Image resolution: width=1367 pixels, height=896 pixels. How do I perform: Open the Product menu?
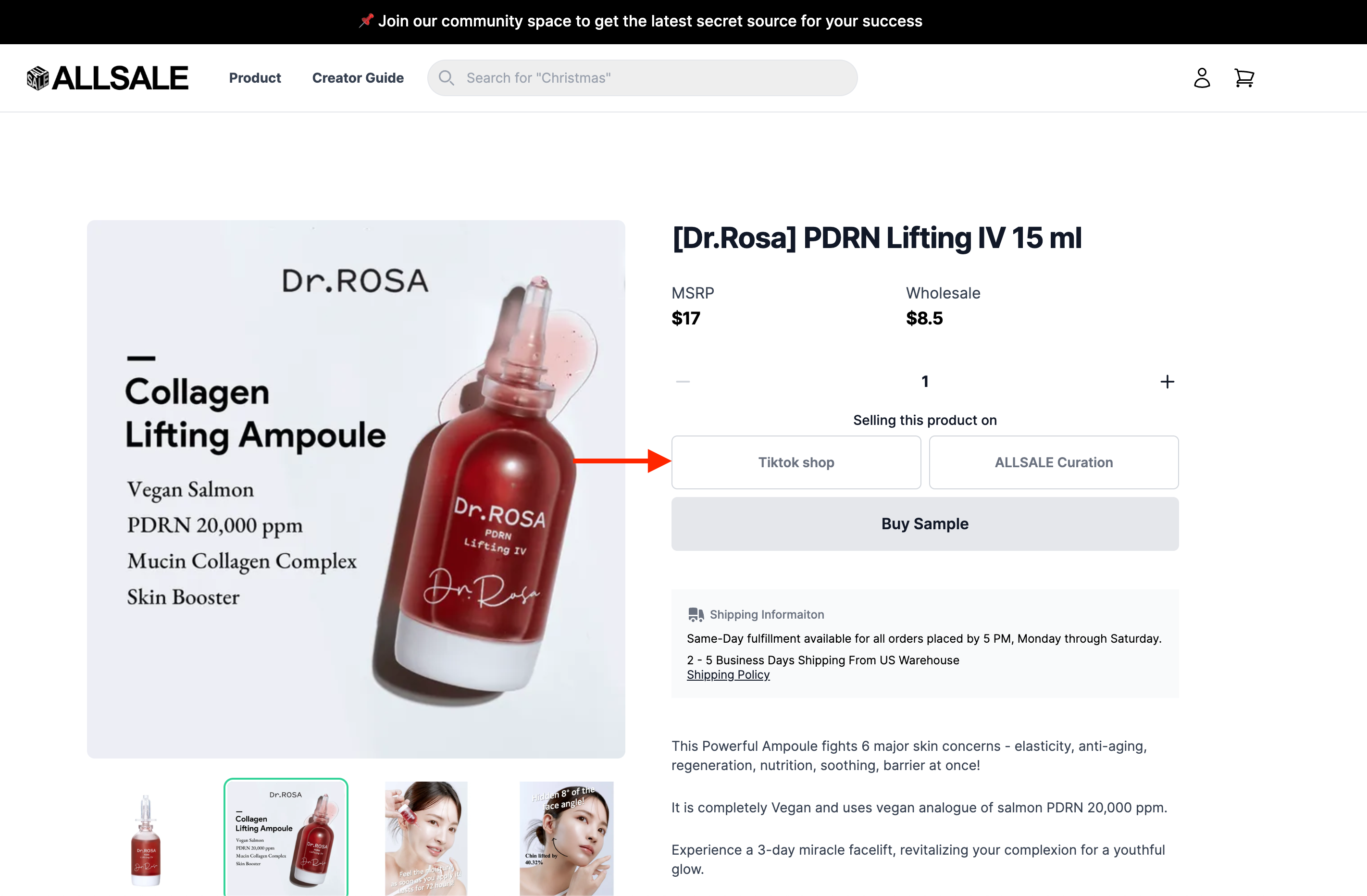[x=255, y=77]
